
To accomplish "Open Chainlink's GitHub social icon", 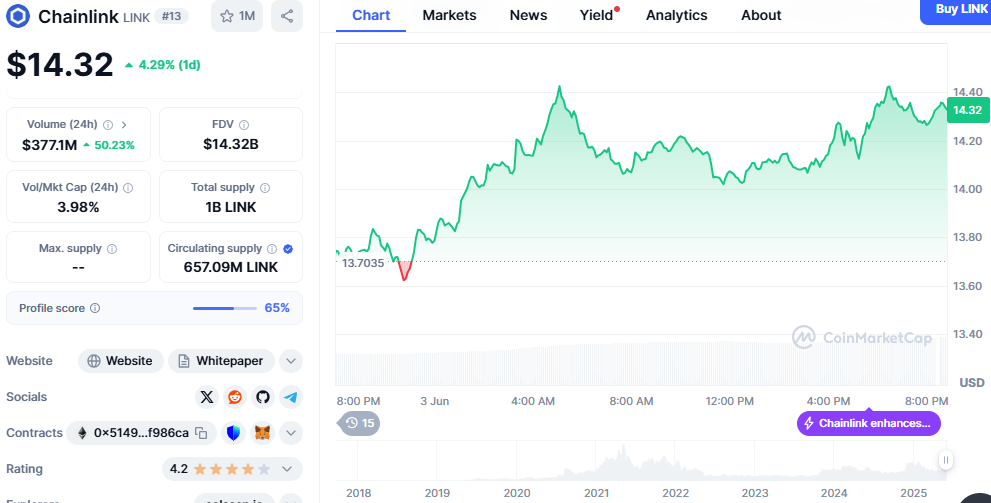I will point(263,397).
